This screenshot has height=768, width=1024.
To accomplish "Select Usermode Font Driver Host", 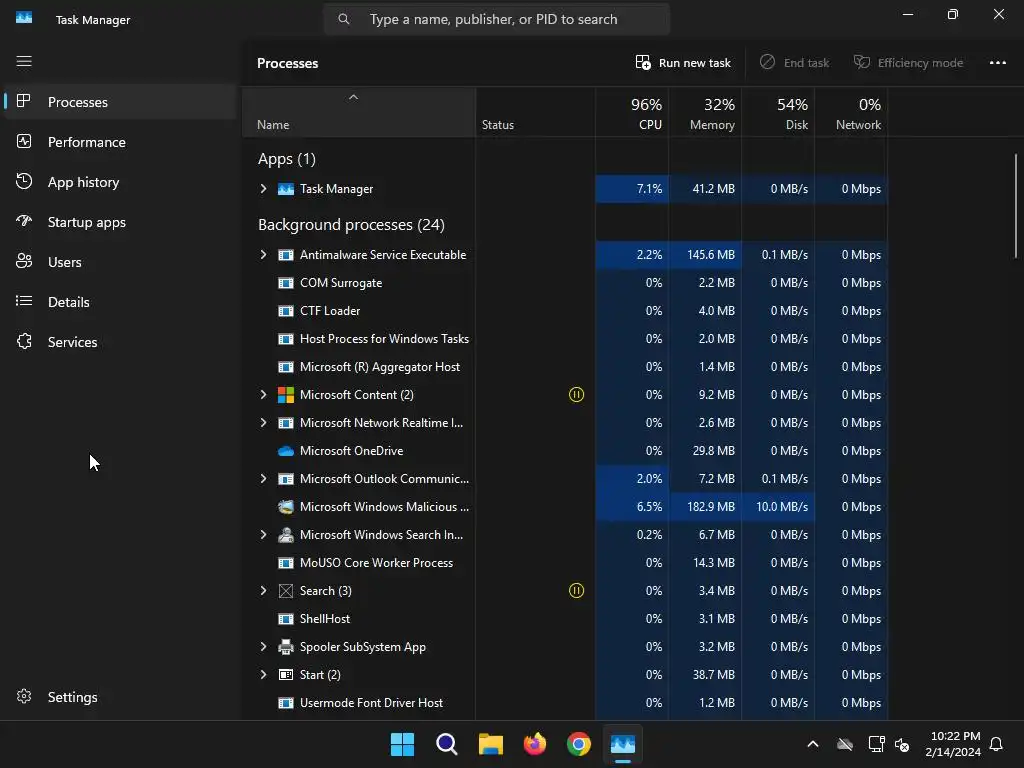I will coord(564,703).
